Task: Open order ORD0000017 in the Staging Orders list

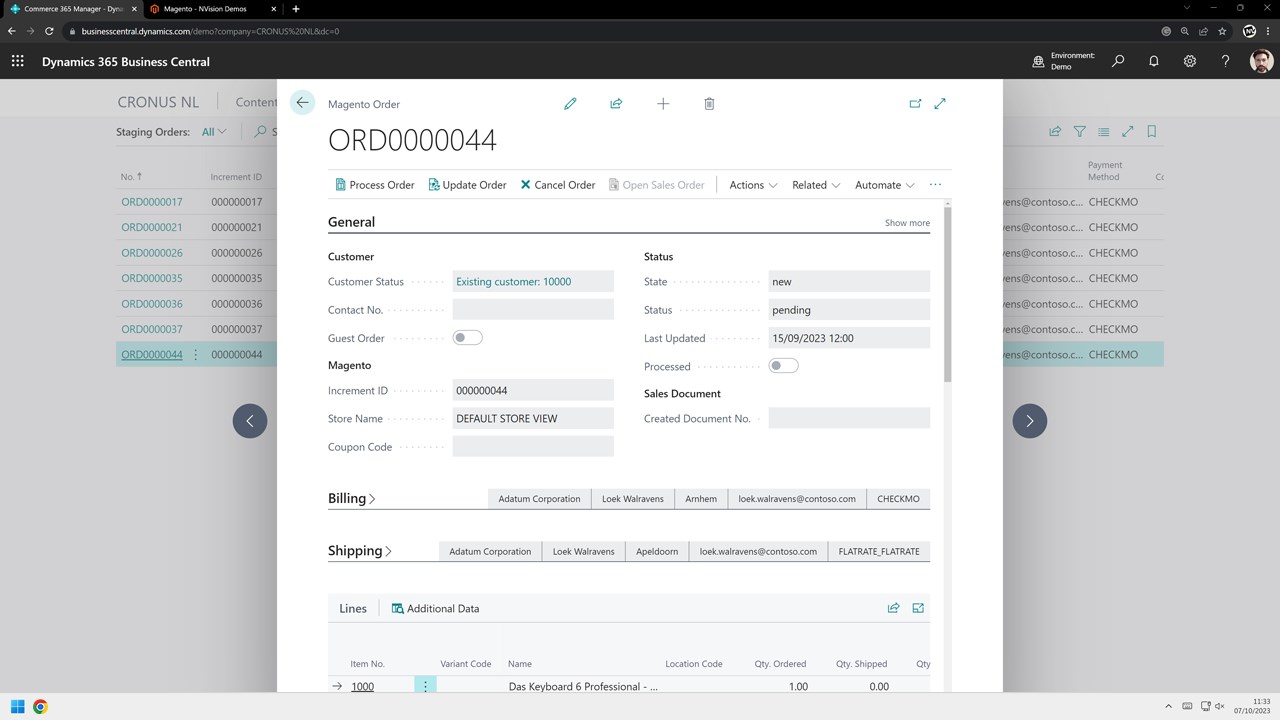Action: point(152,202)
